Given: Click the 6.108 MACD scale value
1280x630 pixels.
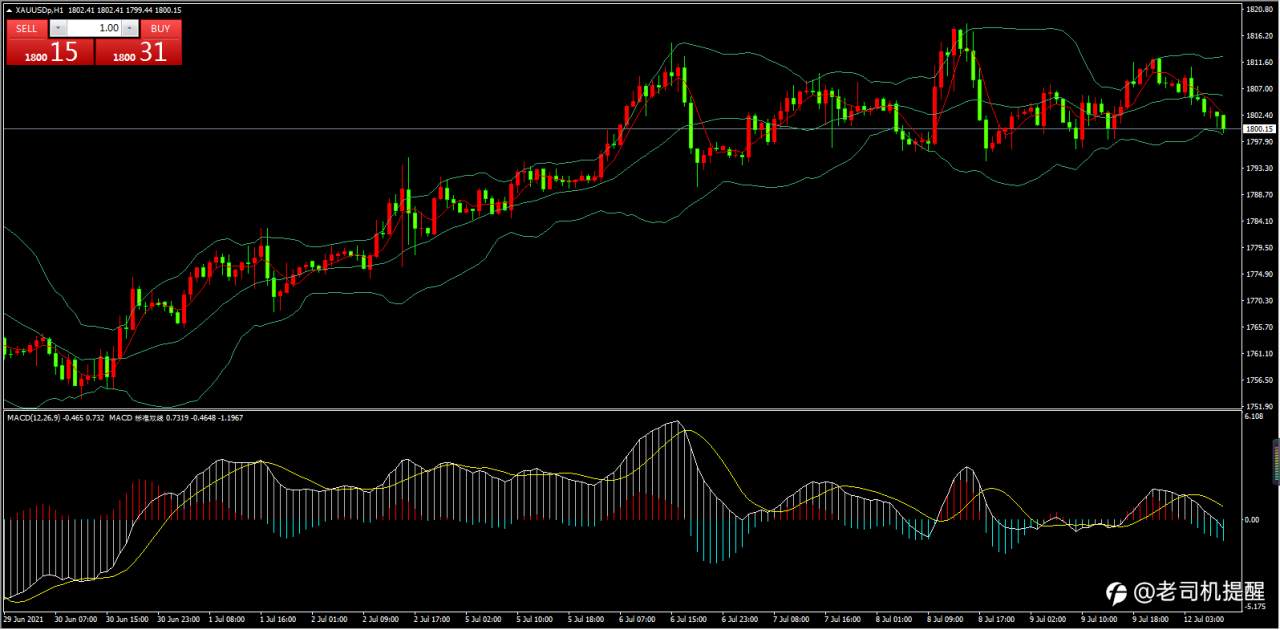Looking at the screenshot, I should coord(1253,417).
